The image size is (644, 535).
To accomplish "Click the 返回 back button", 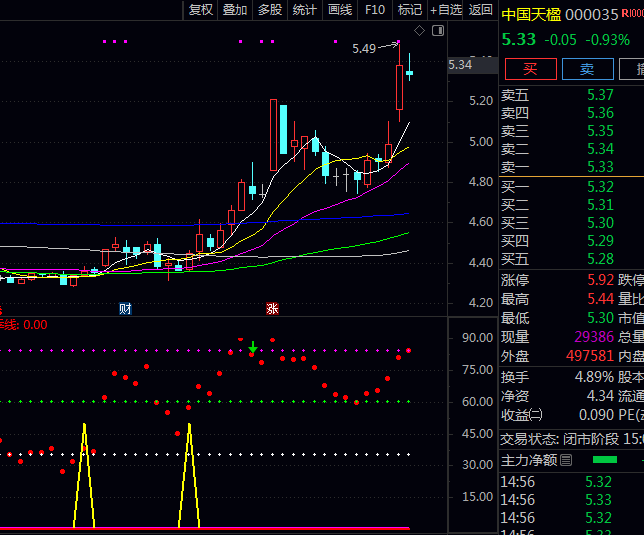I will coord(481,10).
